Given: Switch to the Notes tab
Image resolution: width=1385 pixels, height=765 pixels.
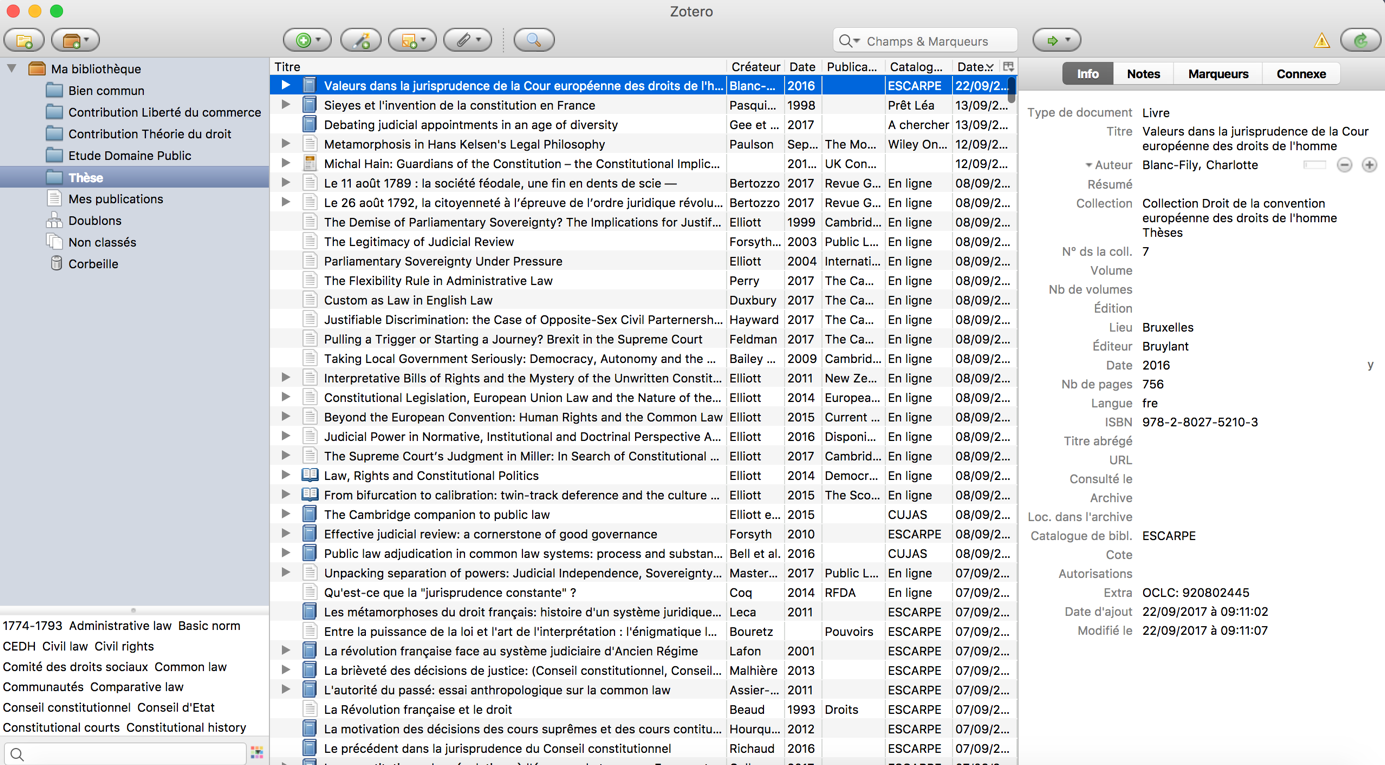Looking at the screenshot, I should coord(1143,74).
